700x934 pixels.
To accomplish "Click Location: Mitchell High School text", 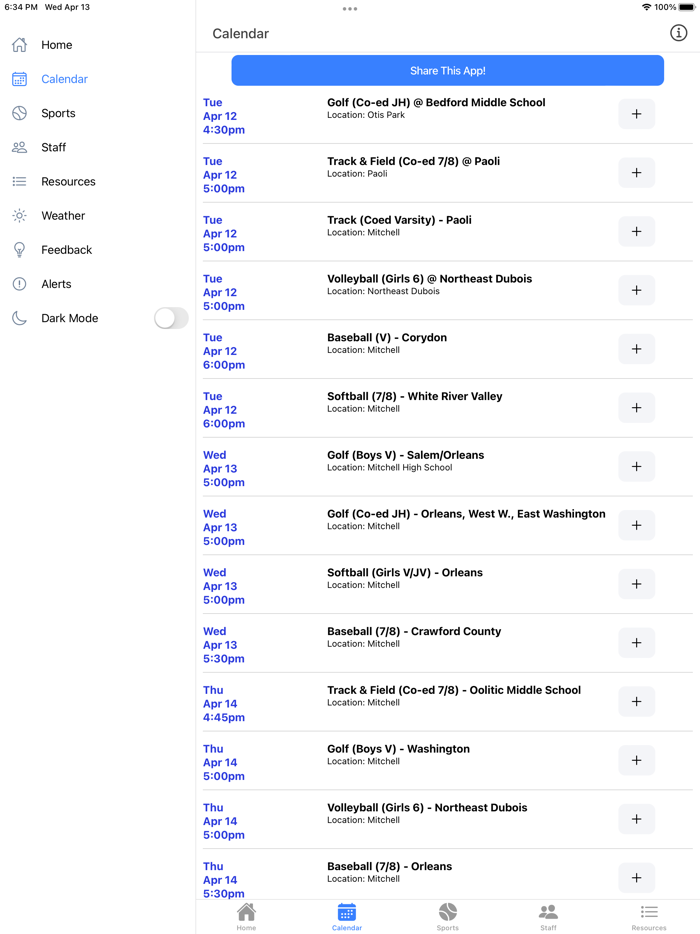I will 390,468.
